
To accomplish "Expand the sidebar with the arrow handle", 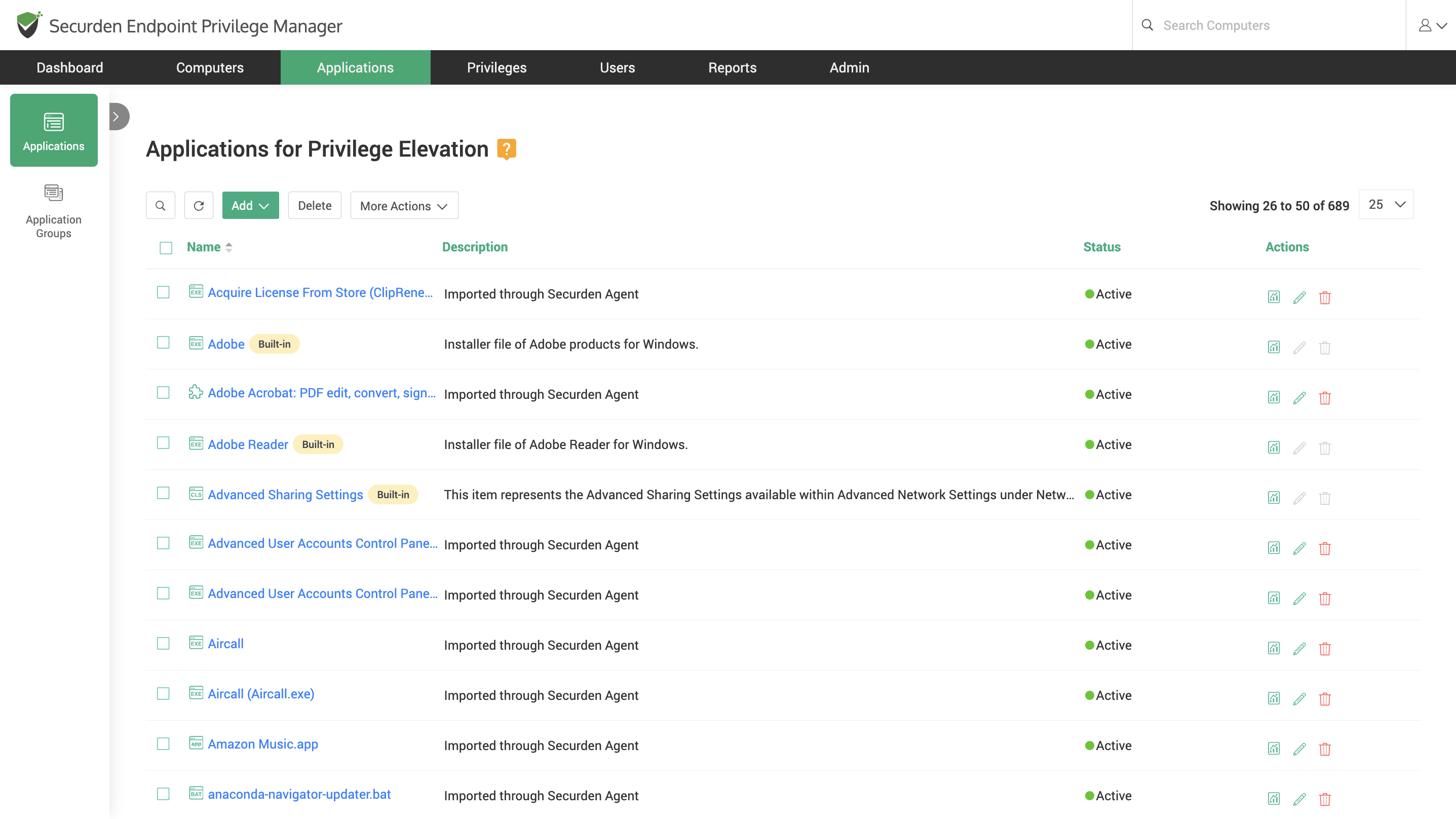I will [118, 117].
